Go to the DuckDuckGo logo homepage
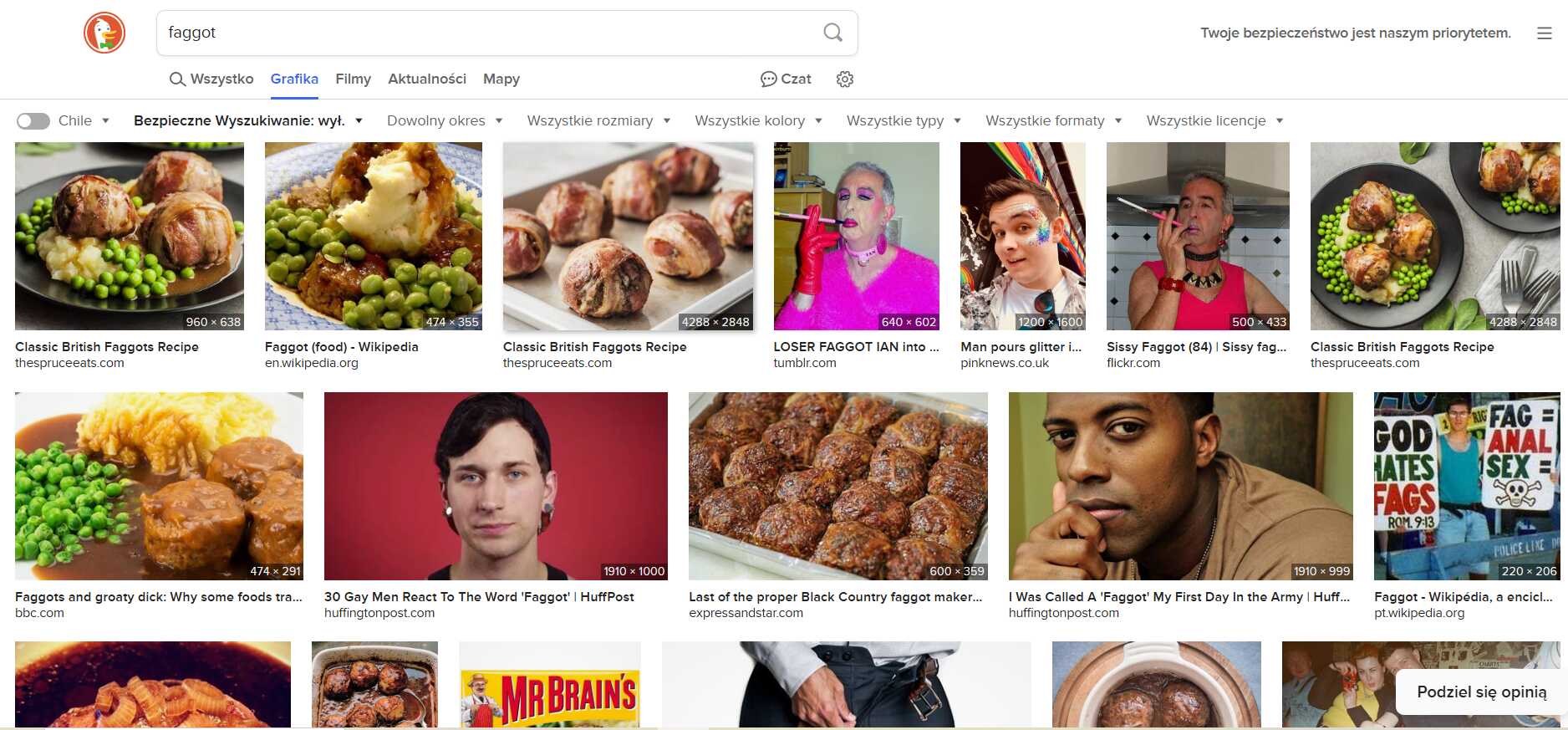1568x730 pixels. (104, 33)
